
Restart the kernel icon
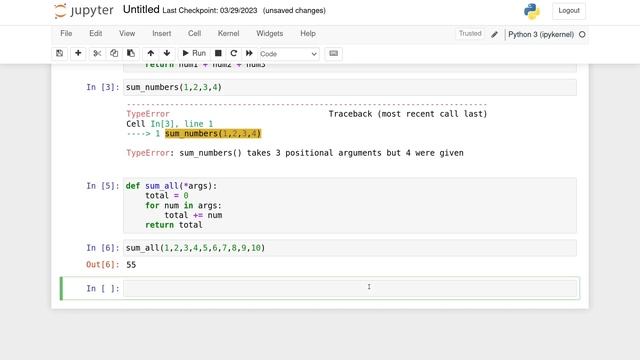[x=233, y=53]
